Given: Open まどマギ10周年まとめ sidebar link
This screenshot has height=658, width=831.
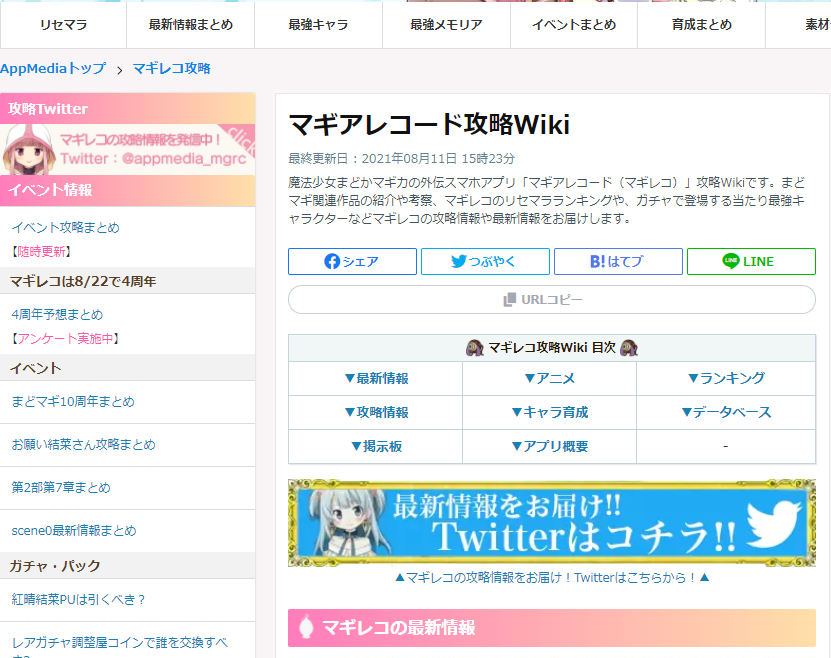Looking at the screenshot, I should [x=73, y=402].
